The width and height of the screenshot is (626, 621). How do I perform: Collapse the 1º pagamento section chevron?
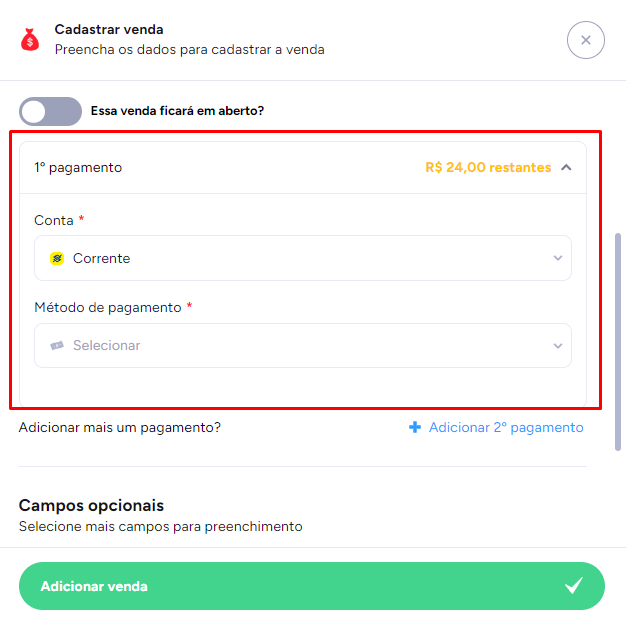coord(567,168)
